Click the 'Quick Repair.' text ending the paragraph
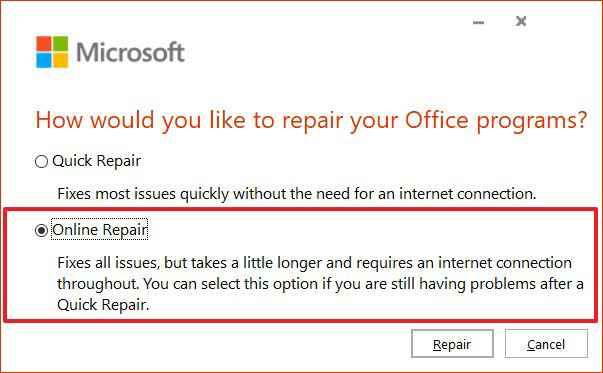Image resolution: width=603 pixels, height=373 pixels. (x=103, y=305)
